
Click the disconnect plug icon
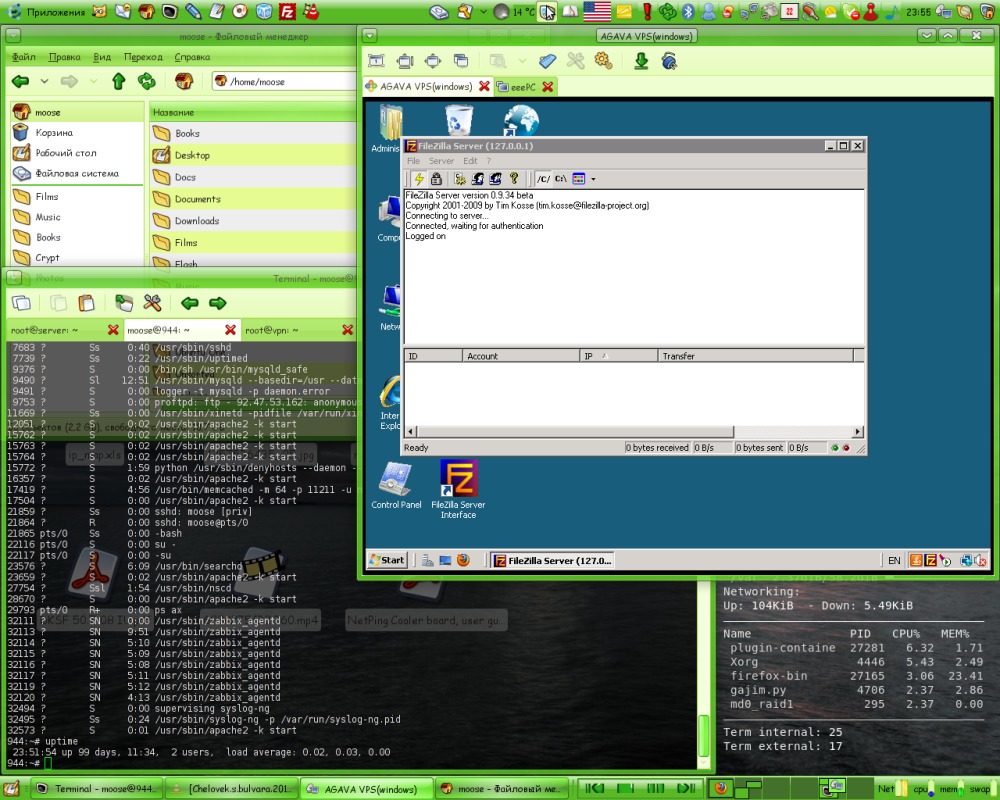(x=669, y=61)
